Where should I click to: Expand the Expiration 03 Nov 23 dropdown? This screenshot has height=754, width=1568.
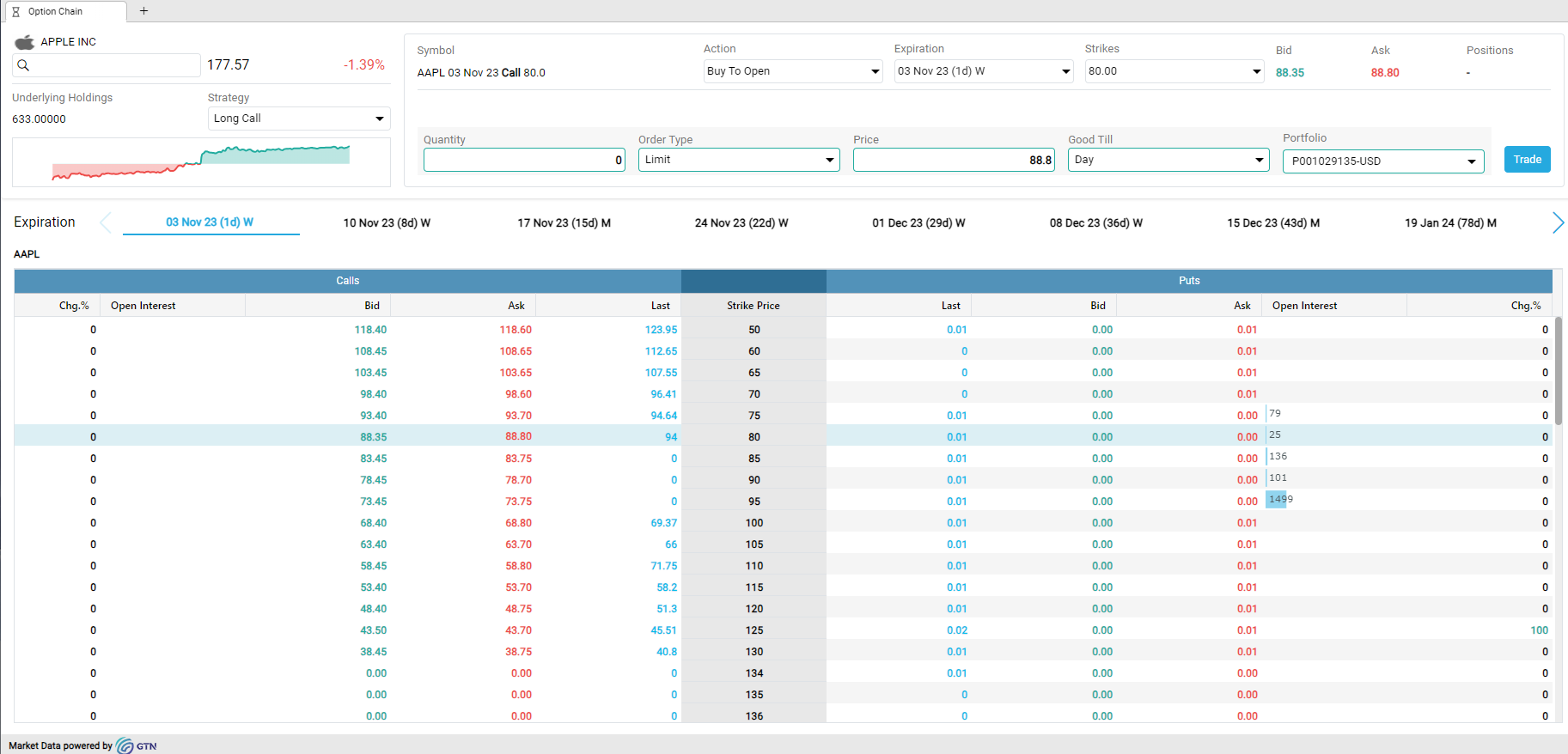[984, 71]
